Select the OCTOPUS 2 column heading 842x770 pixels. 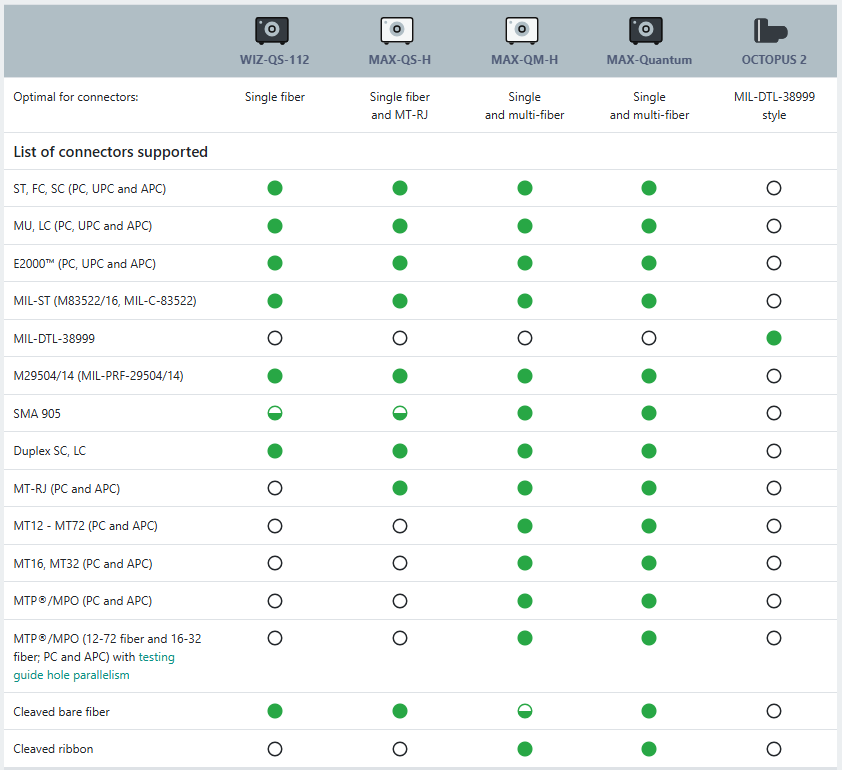click(773, 60)
